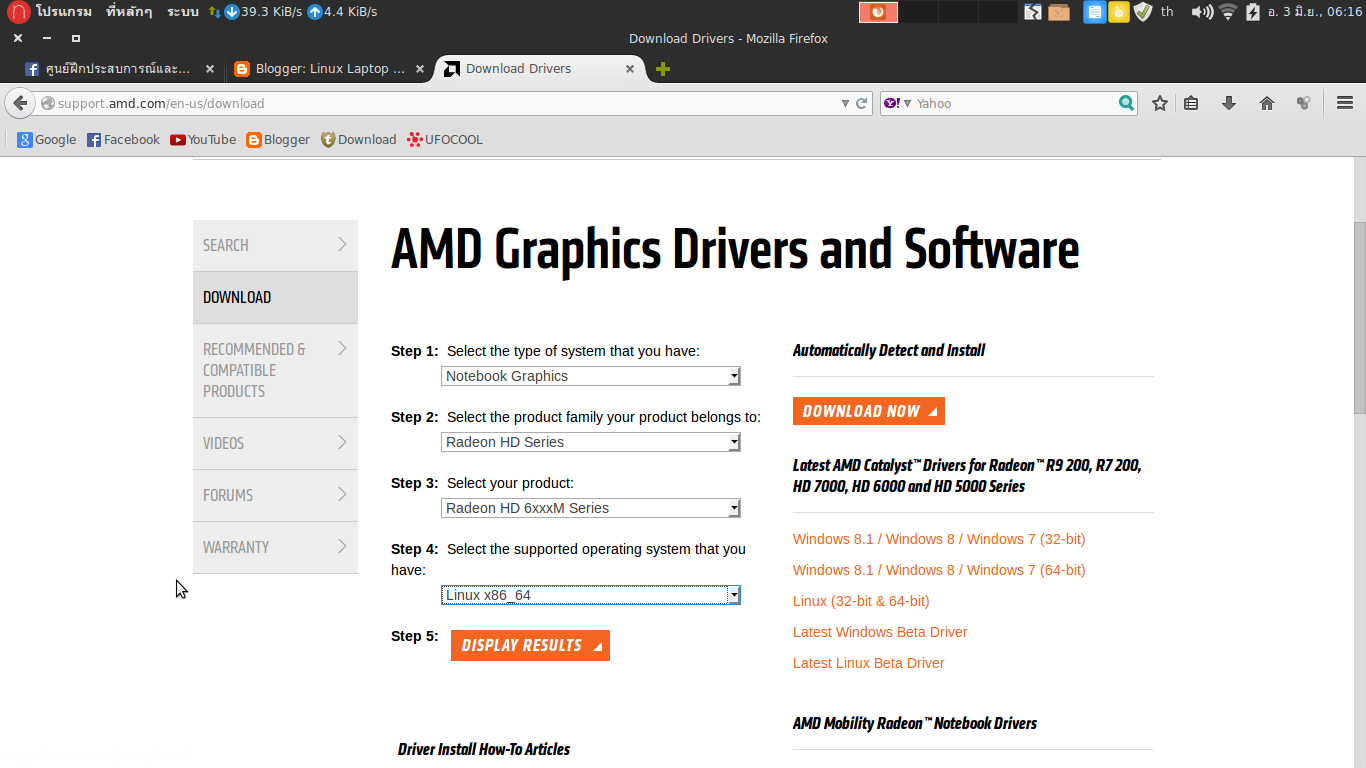Open Facebook from the bookmarks toolbar
Viewport: 1366px width, 768px height.
tap(123, 139)
